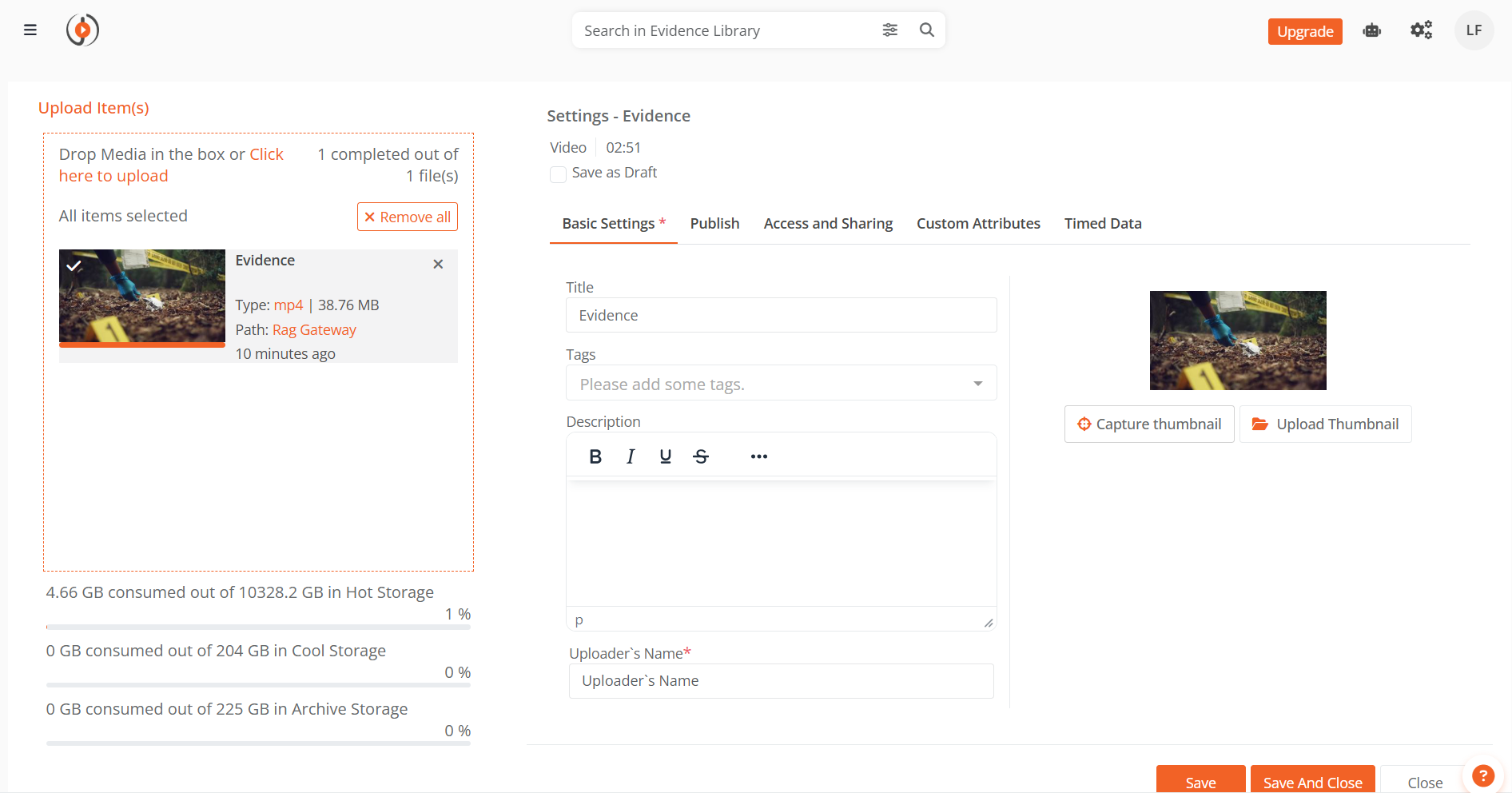Image resolution: width=1512 pixels, height=793 pixels.
Task: Open the settings gears icon
Action: tap(1421, 30)
